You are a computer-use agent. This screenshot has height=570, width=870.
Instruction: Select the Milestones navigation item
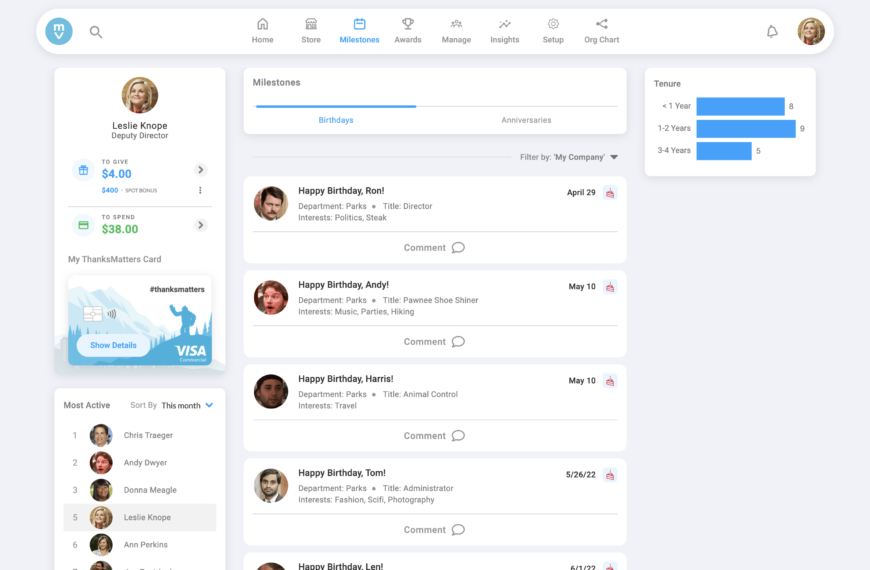pyautogui.click(x=360, y=31)
